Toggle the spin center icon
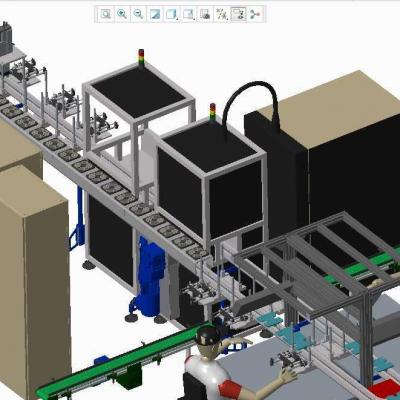The width and height of the screenshot is (400, 400). pos(255,14)
